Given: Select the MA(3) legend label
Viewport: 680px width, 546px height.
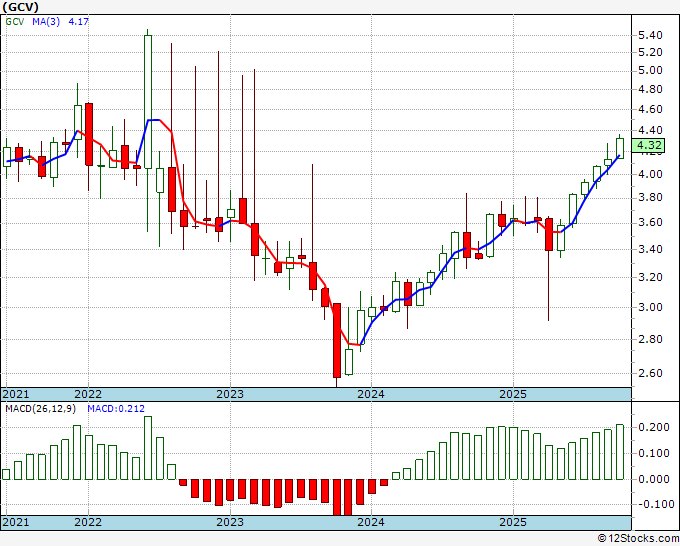Looking at the screenshot, I should tap(46, 21).
